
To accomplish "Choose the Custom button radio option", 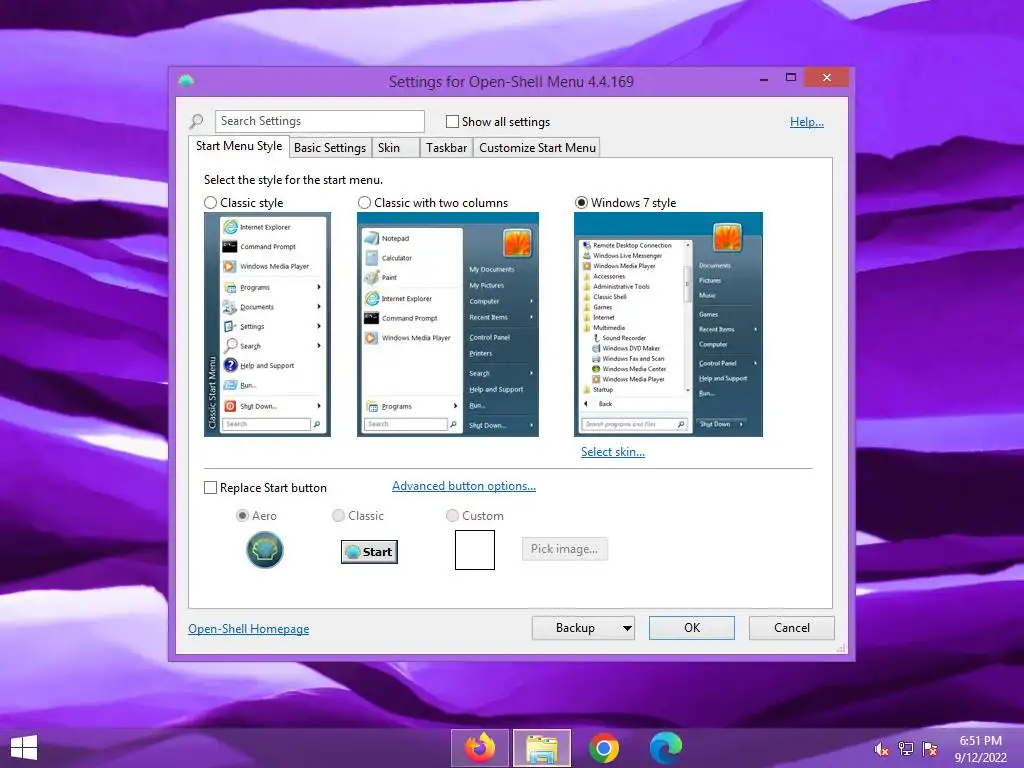I will (x=452, y=515).
